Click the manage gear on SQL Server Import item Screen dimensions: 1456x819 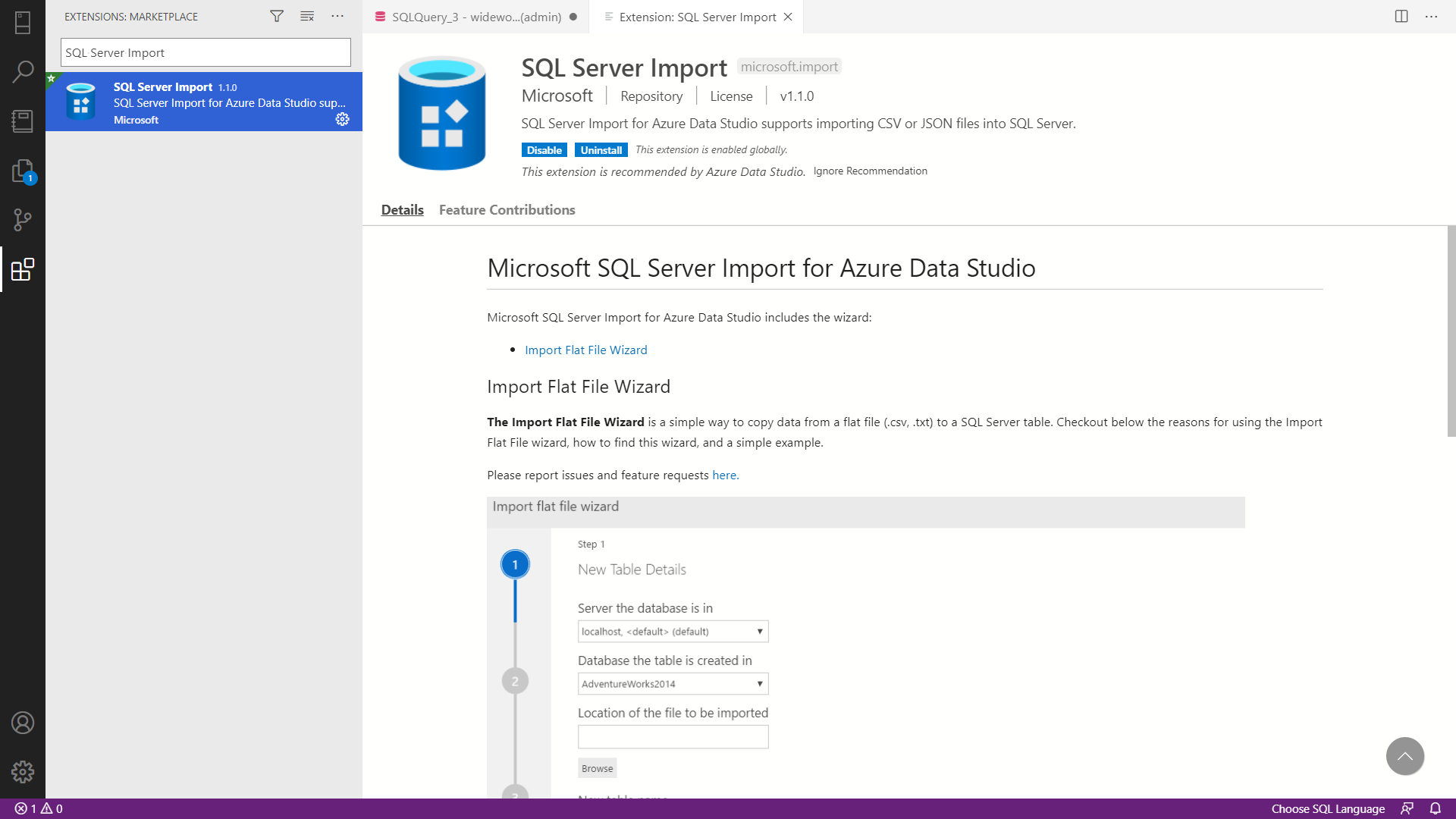[343, 119]
